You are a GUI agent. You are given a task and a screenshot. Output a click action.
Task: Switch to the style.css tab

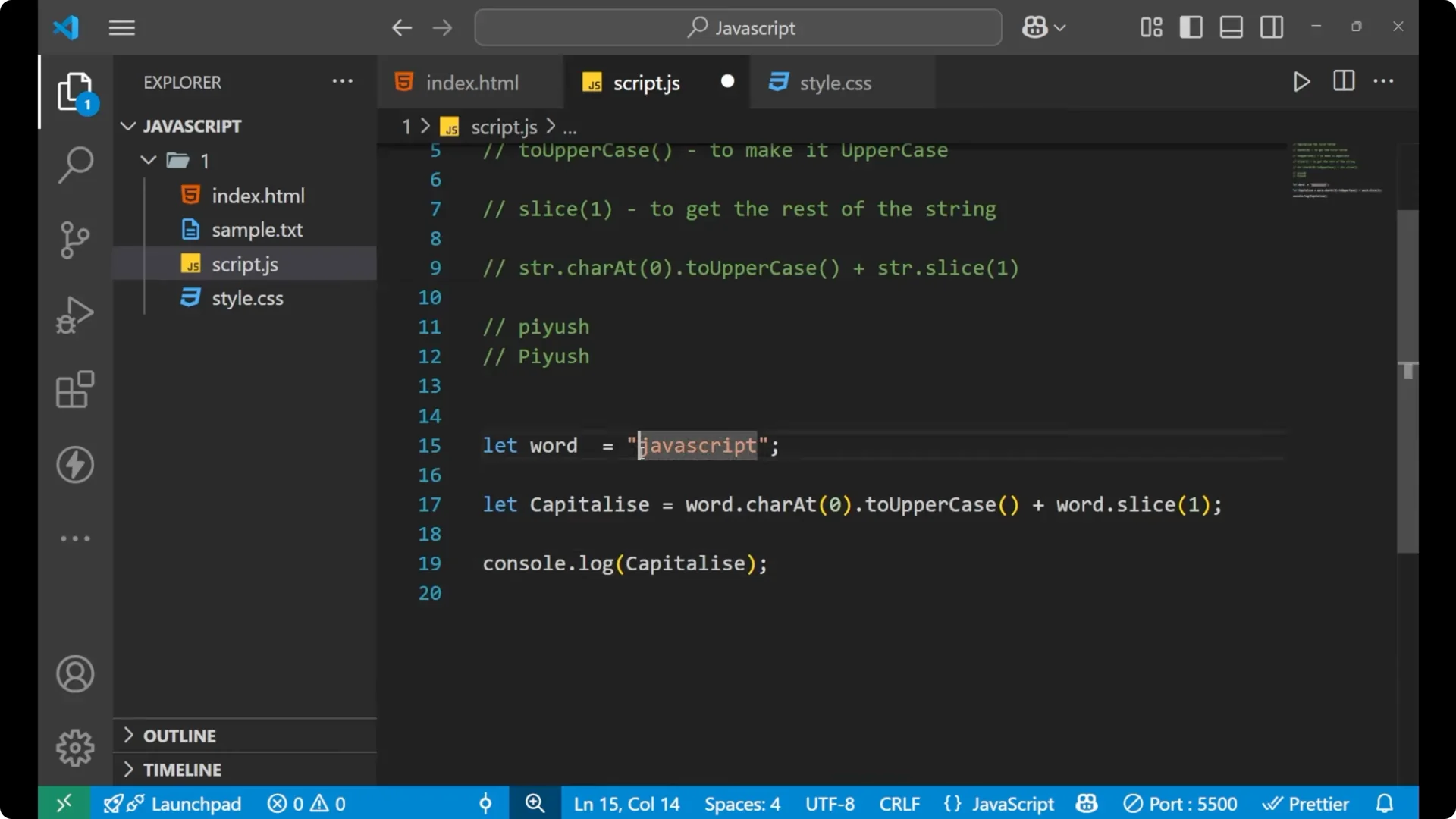point(836,82)
